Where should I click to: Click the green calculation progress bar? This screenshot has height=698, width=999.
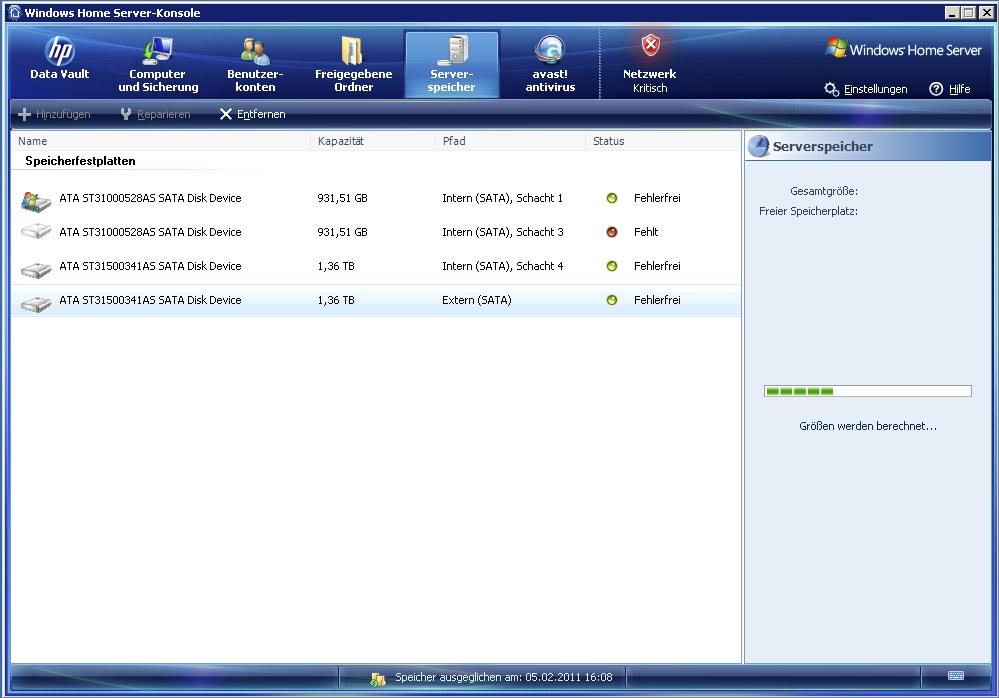(868, 391)
